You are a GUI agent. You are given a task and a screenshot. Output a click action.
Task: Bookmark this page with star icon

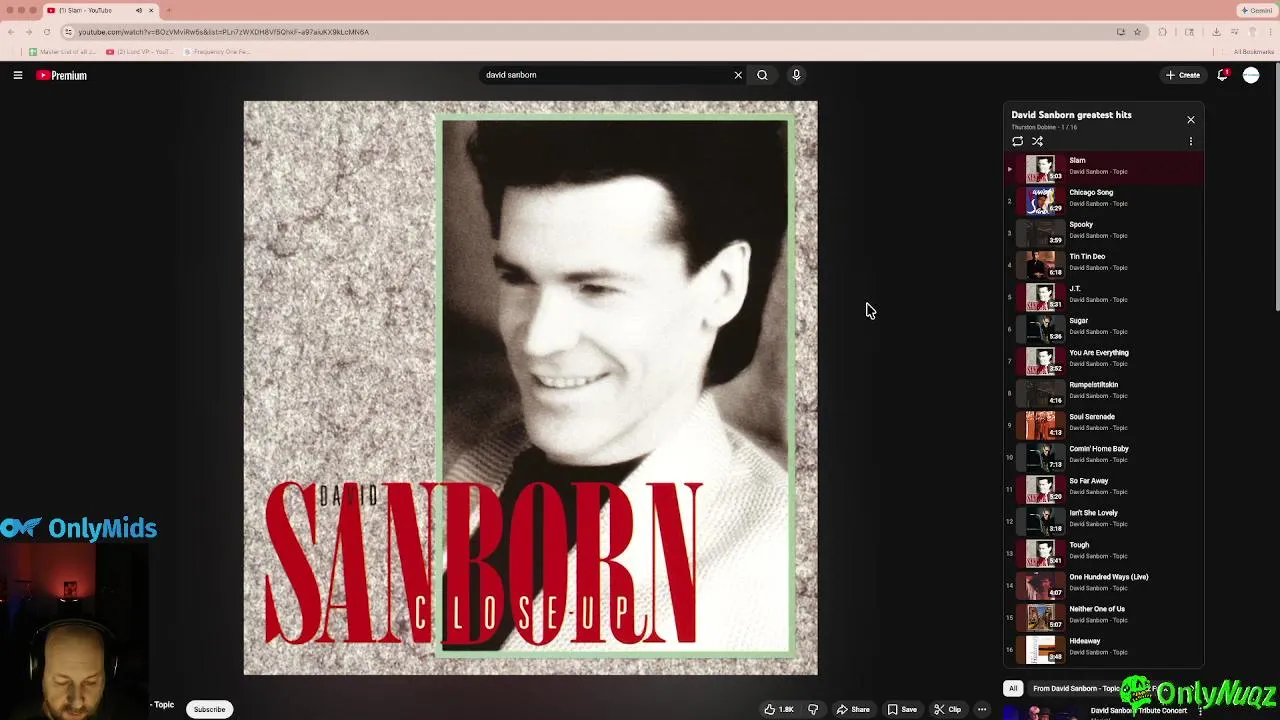pyautogui.click(x=1137, y=32)
